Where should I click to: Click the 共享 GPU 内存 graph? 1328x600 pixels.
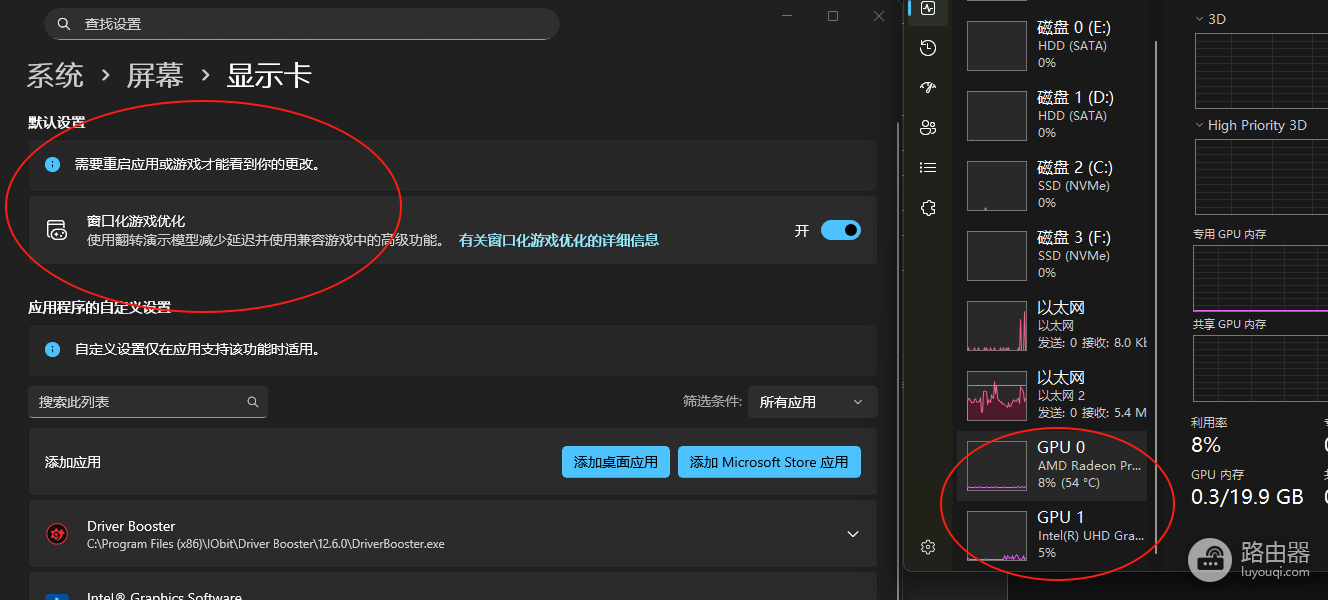(x=1261, y=368)
